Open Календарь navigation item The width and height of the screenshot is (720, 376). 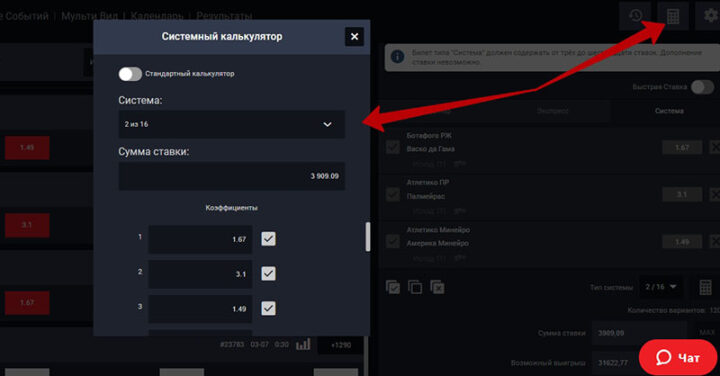[157, 16]
